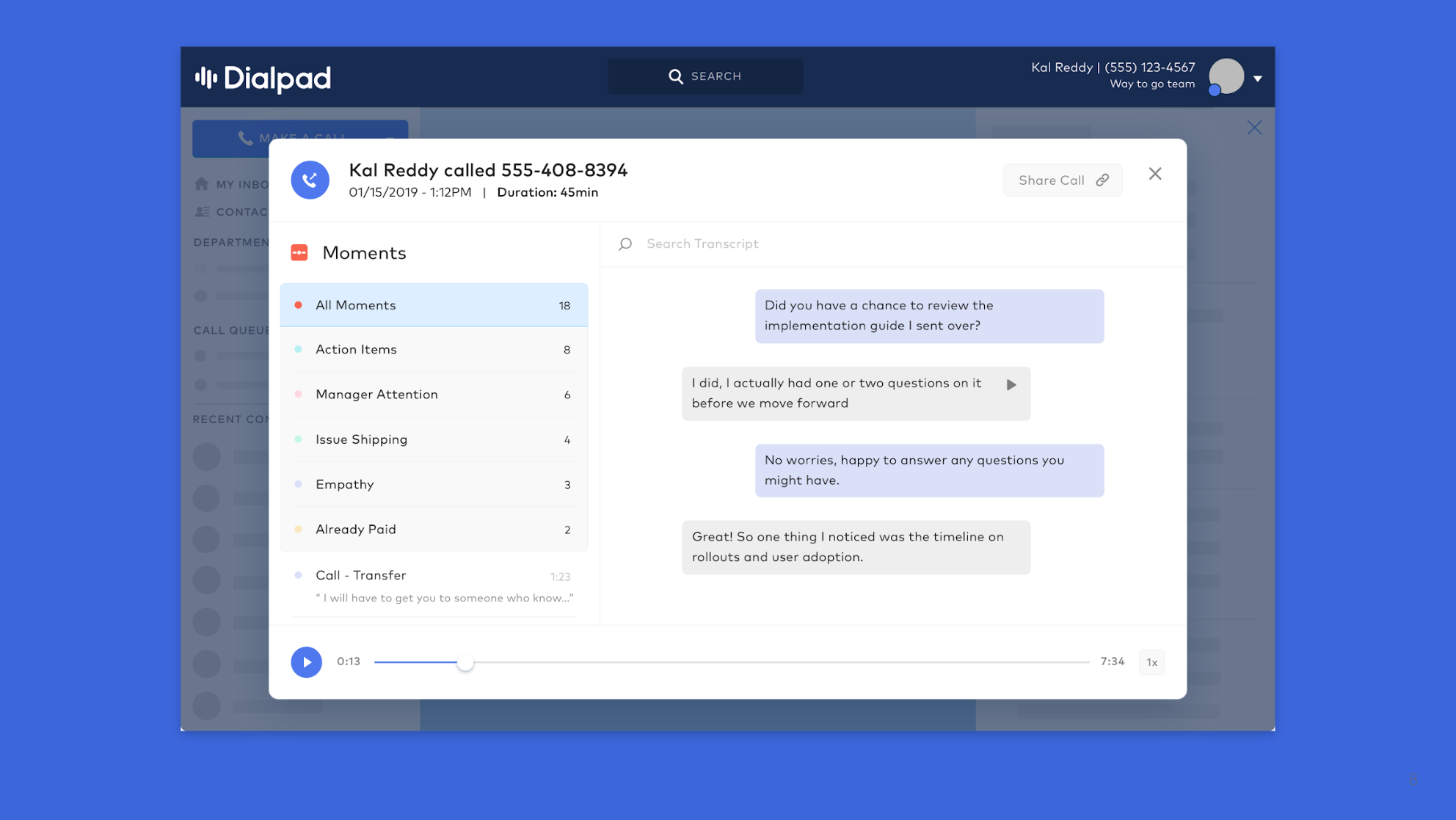Click the blue phone call icon
The width and height of the screenshot is (1456, 820).
coord(310,180)
